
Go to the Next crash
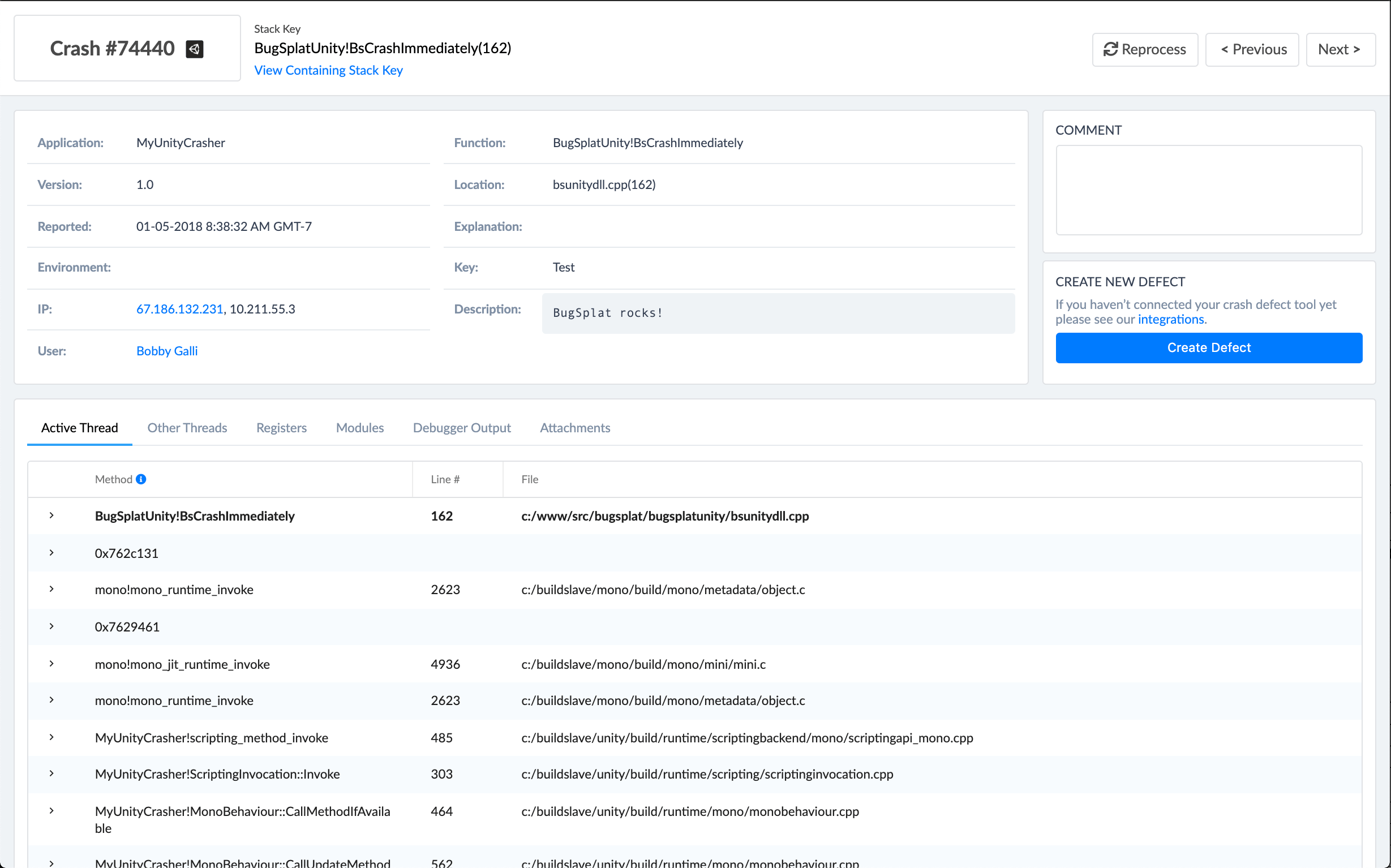click(x=1341, y=49)
